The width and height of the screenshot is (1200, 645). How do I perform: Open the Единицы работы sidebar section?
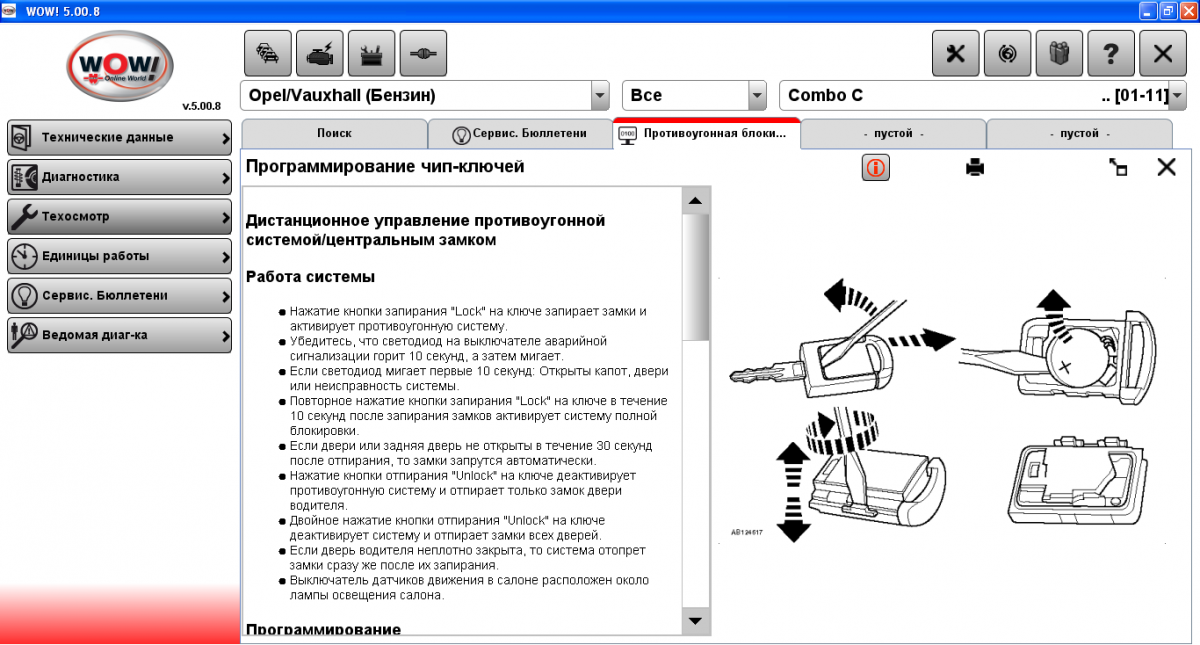coord(120,256)
